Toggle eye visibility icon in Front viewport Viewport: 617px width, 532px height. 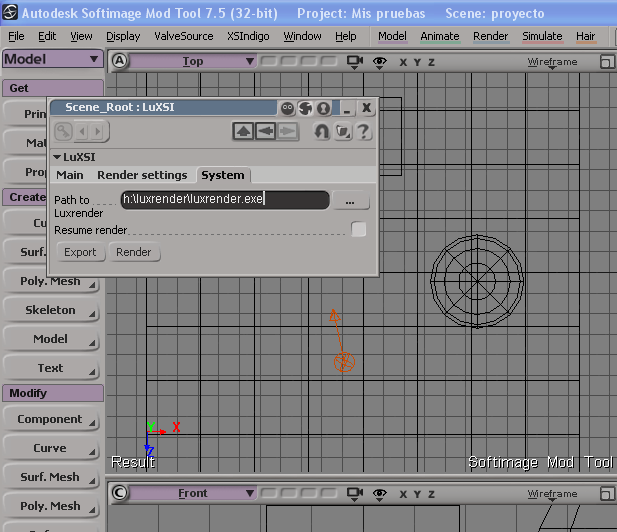(379, 493)
